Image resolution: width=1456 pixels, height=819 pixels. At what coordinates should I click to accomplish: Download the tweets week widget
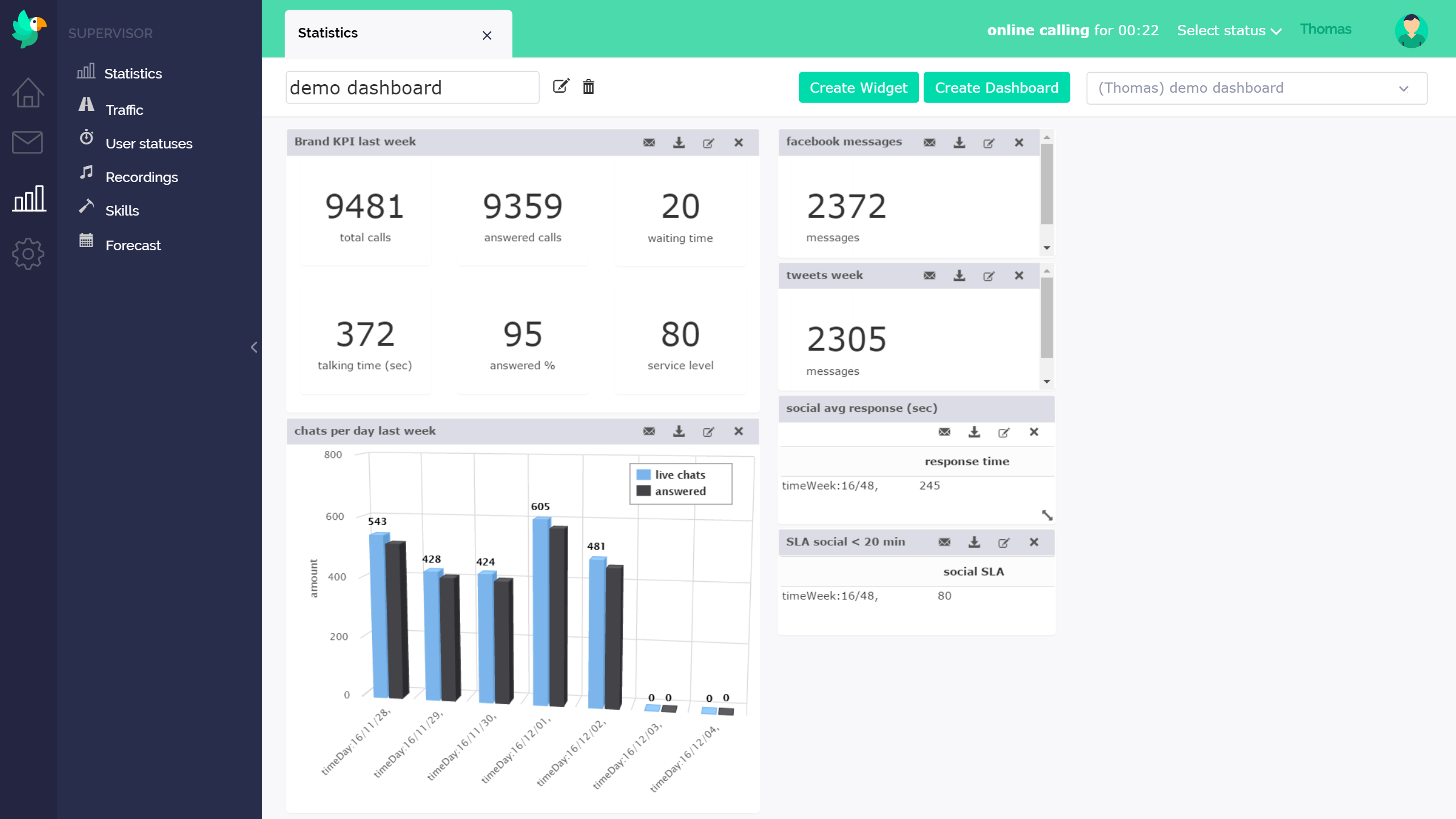(959, 275)
